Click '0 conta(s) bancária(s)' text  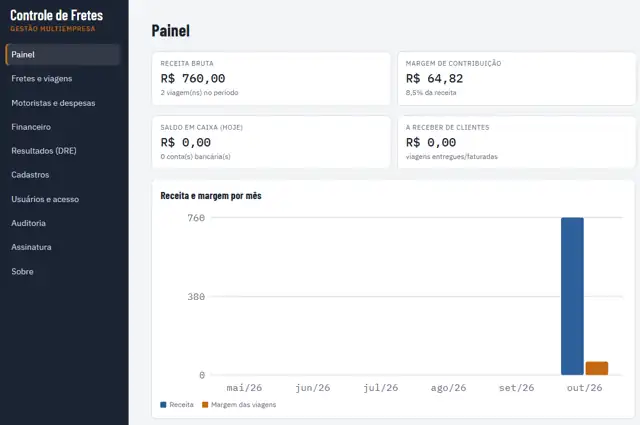click(196, 156)
